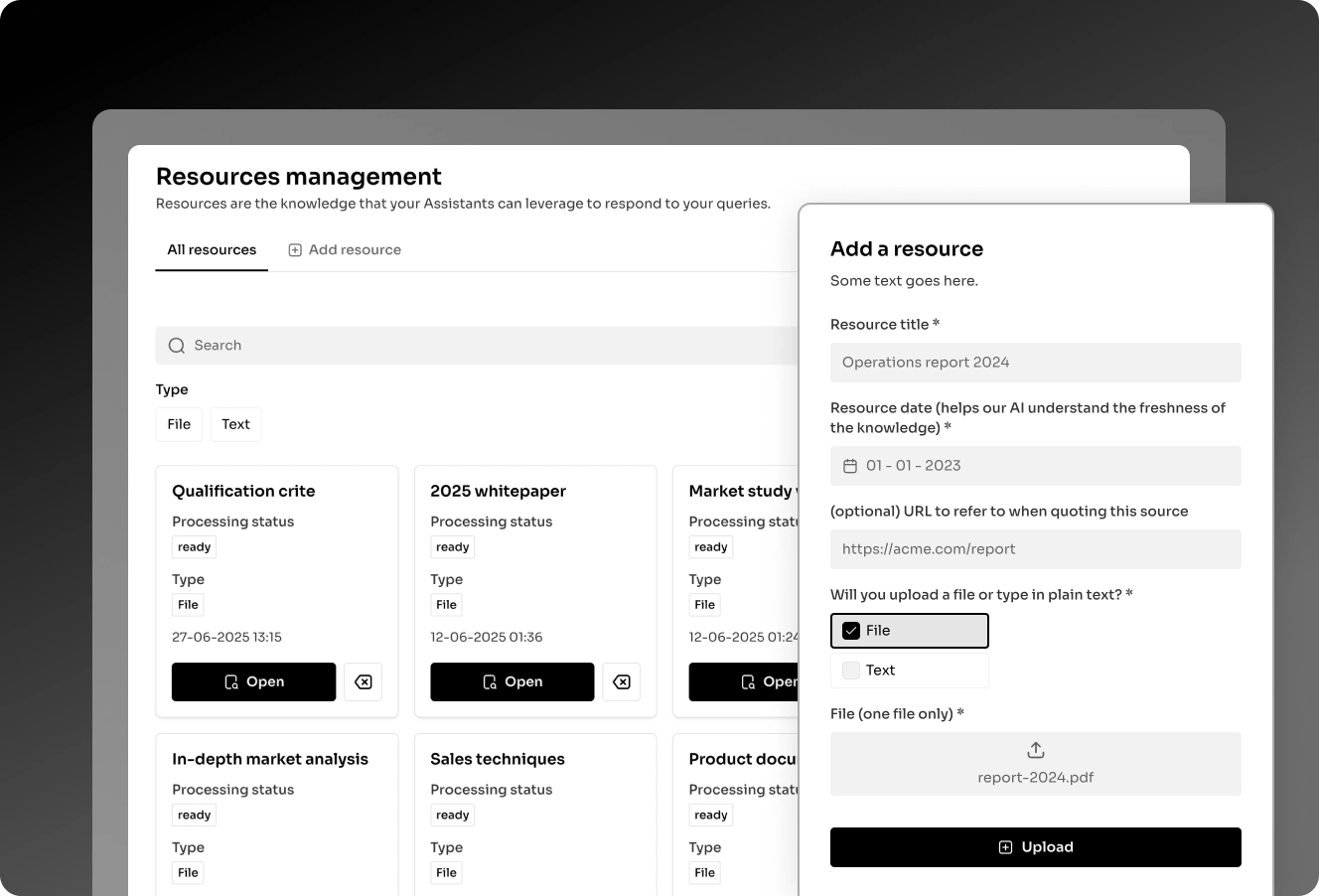Click the Resource title input showing Operations report 2024
The width and height of the screenshot is (1319, 896).
point(1036,362)
